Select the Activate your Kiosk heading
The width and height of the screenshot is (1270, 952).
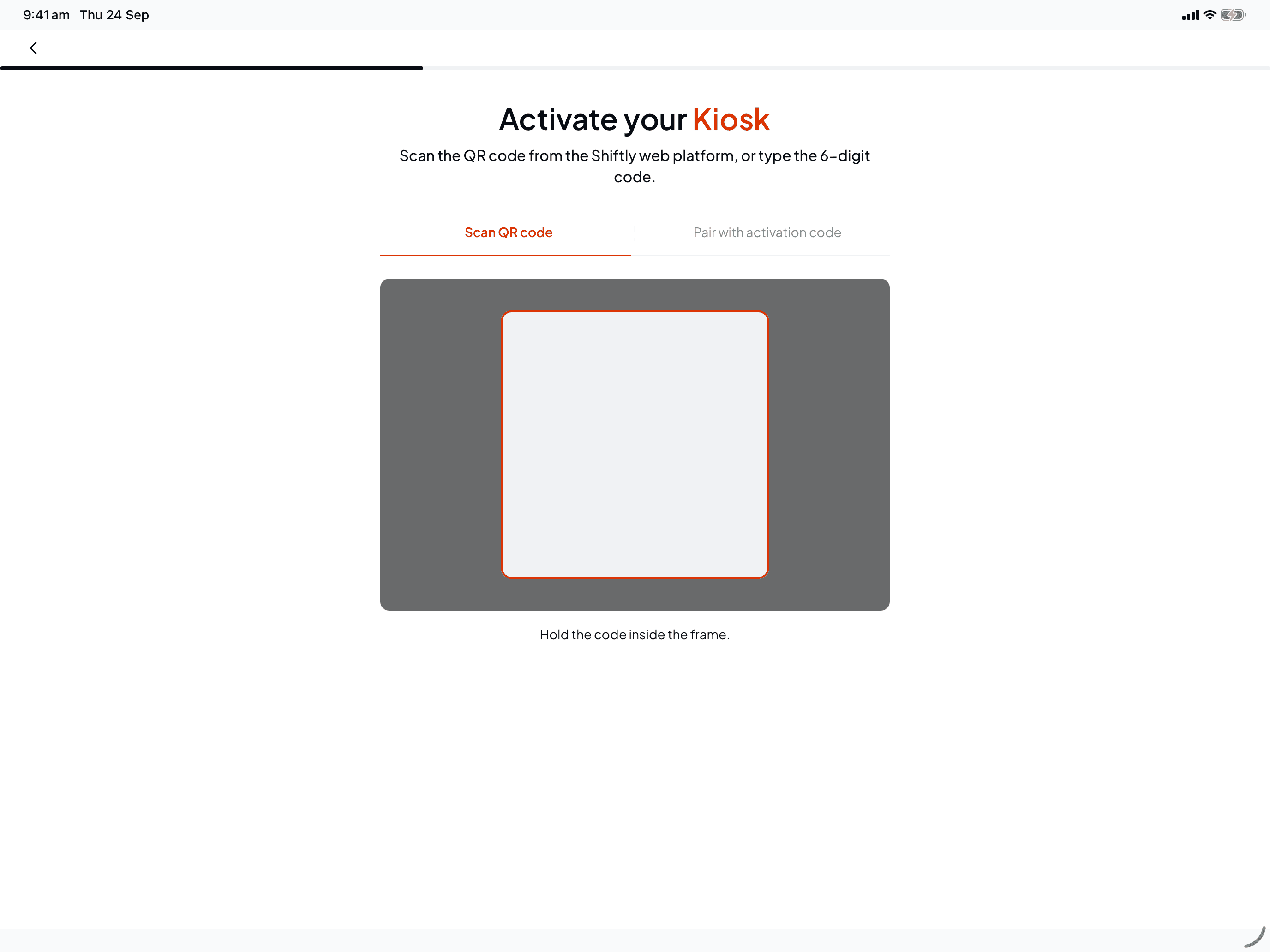click(635, 119)
